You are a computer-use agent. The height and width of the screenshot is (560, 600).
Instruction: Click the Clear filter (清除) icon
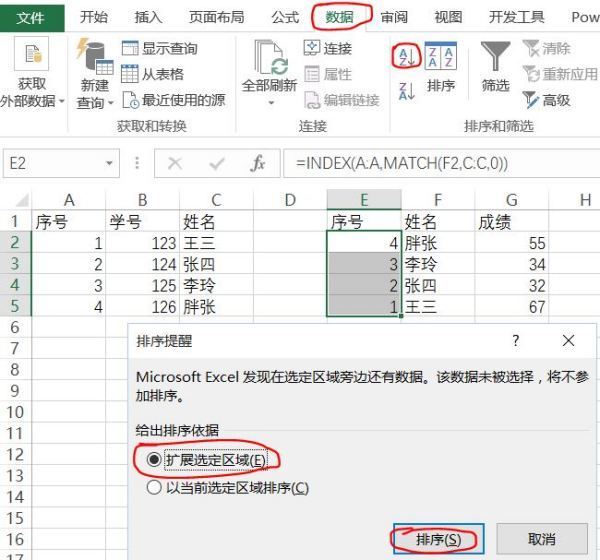pos(531,48)
